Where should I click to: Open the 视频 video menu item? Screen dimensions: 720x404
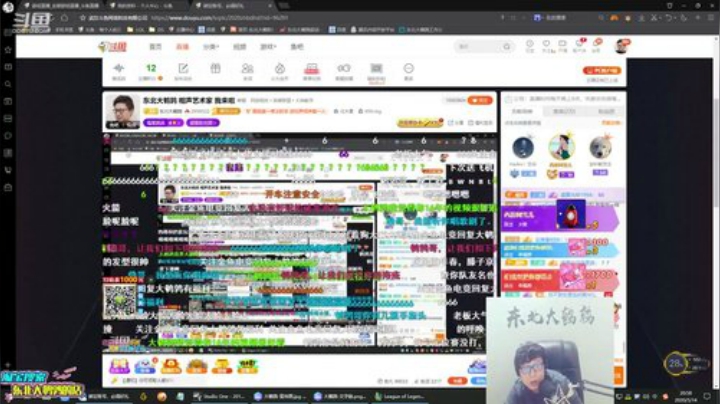point(239,46)
